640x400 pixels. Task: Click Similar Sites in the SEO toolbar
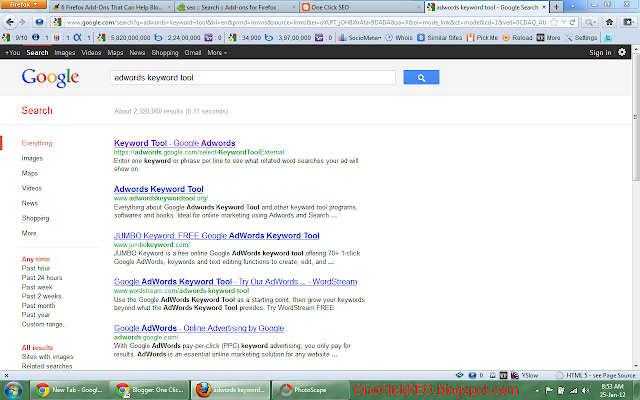(x=440, y=38)
